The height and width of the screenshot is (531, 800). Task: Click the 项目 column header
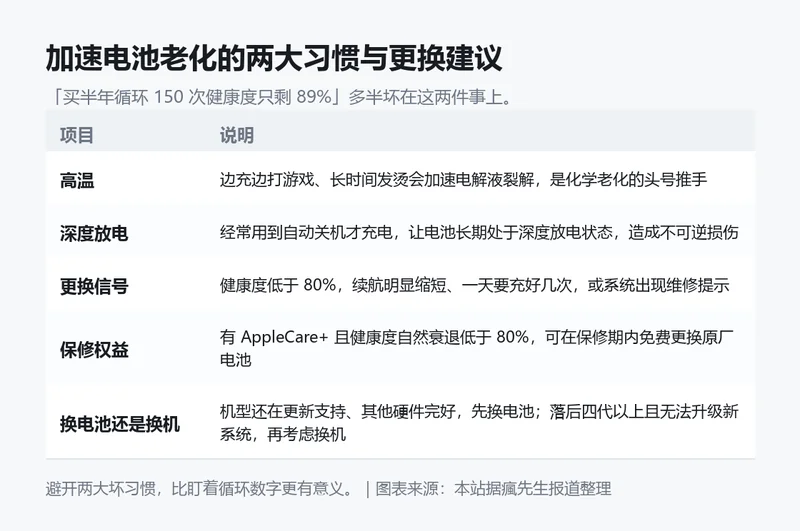pos(77,135)
